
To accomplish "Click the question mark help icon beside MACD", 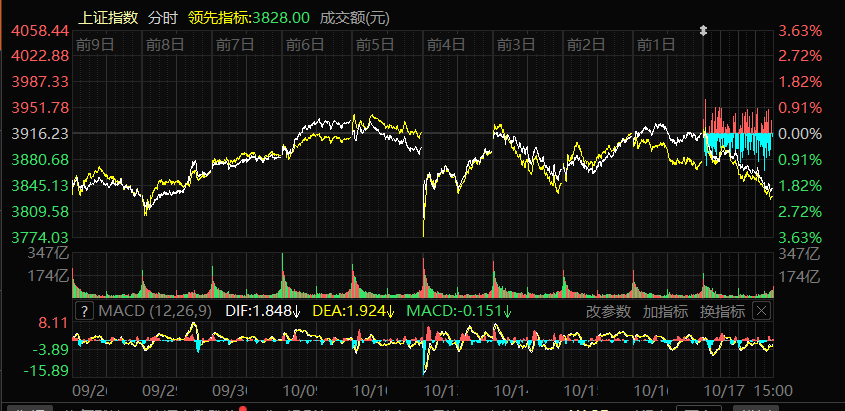I will [84, 311].
